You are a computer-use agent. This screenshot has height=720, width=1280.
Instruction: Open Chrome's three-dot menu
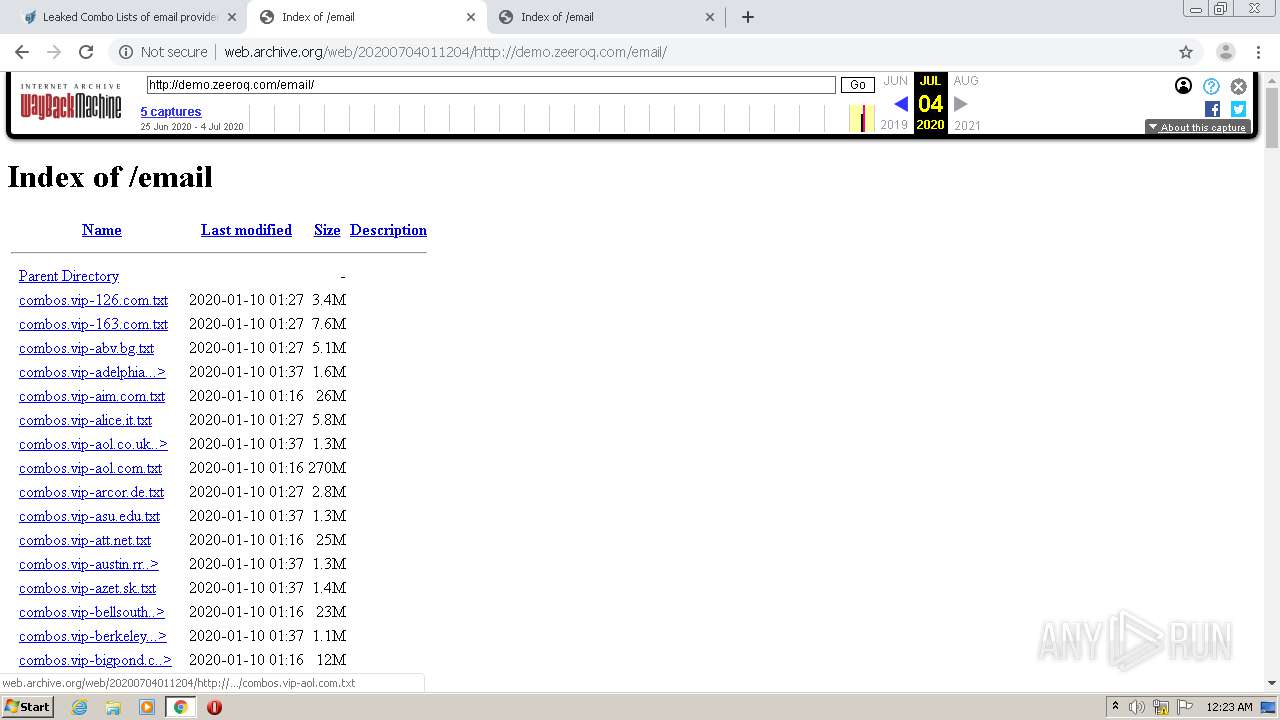(x=1258, y=52)
